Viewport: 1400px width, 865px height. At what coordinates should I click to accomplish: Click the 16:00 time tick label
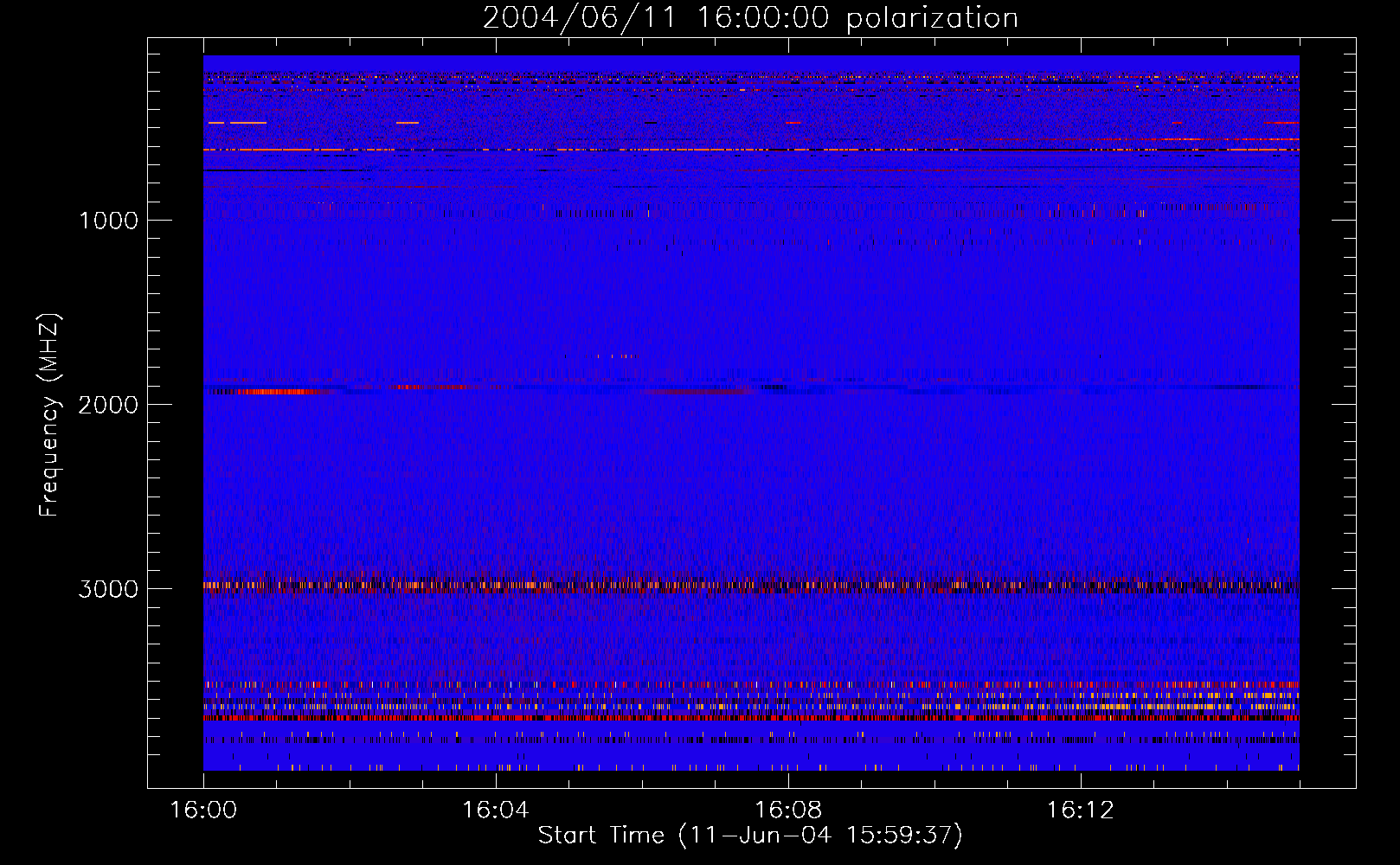click(x=203, y=811)
